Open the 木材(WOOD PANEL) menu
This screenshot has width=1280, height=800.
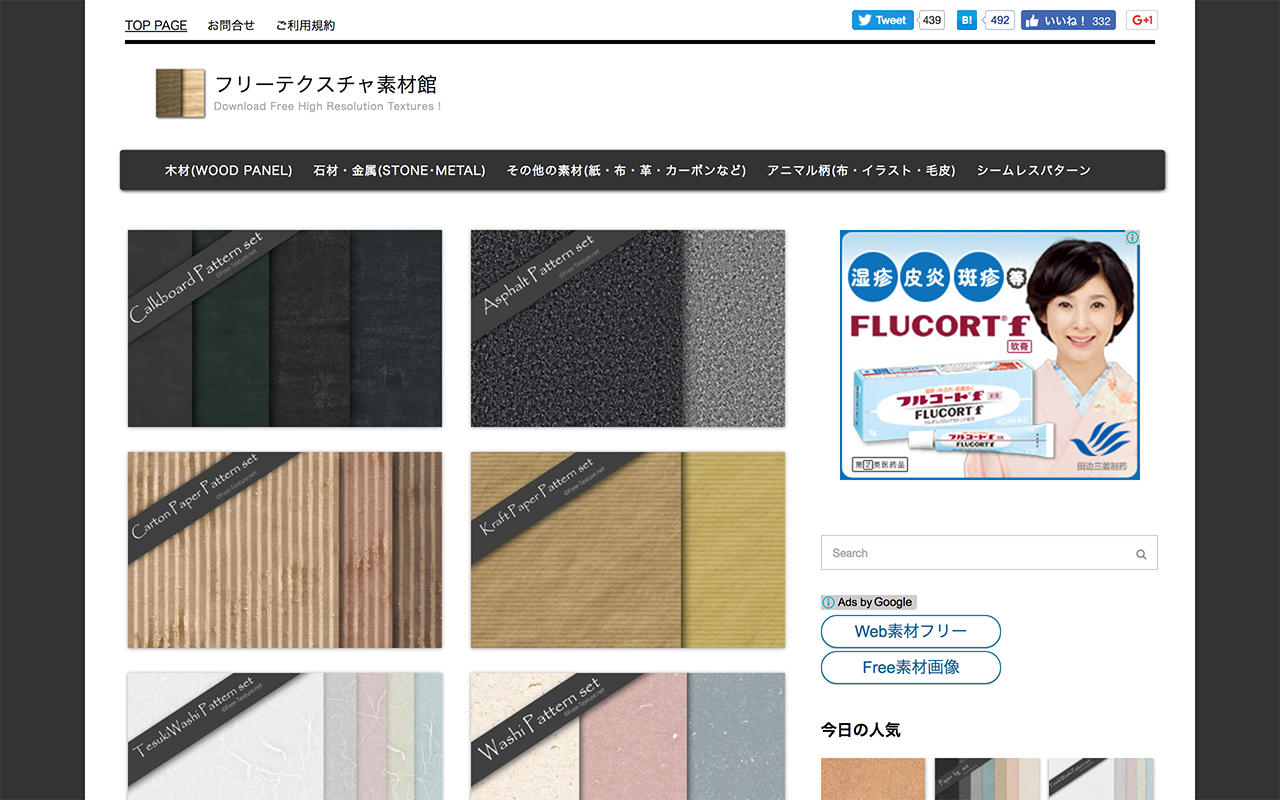pos(229,170)
